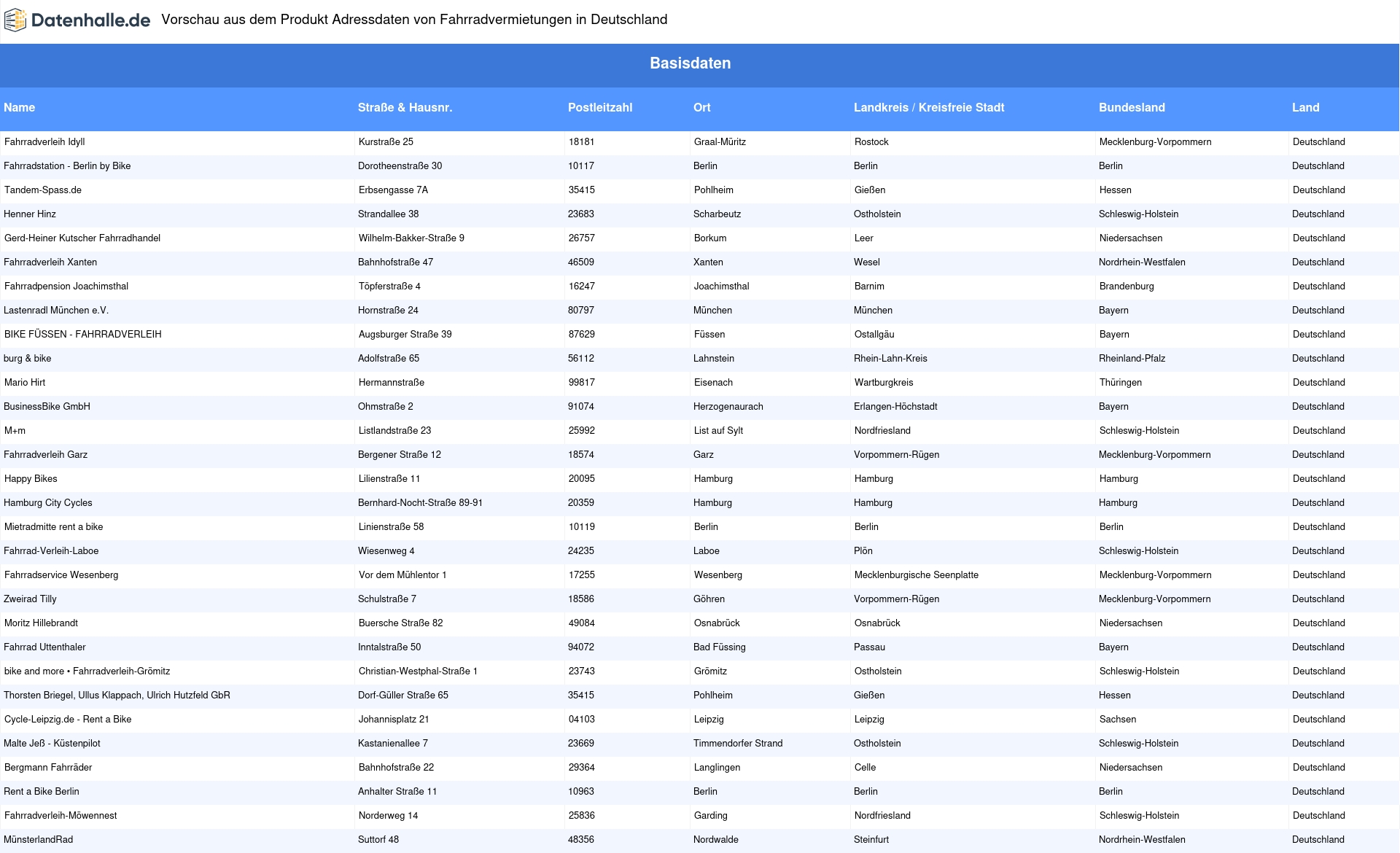
Task: Click Bergmann Fahrräder
Action: coord(48,768)
